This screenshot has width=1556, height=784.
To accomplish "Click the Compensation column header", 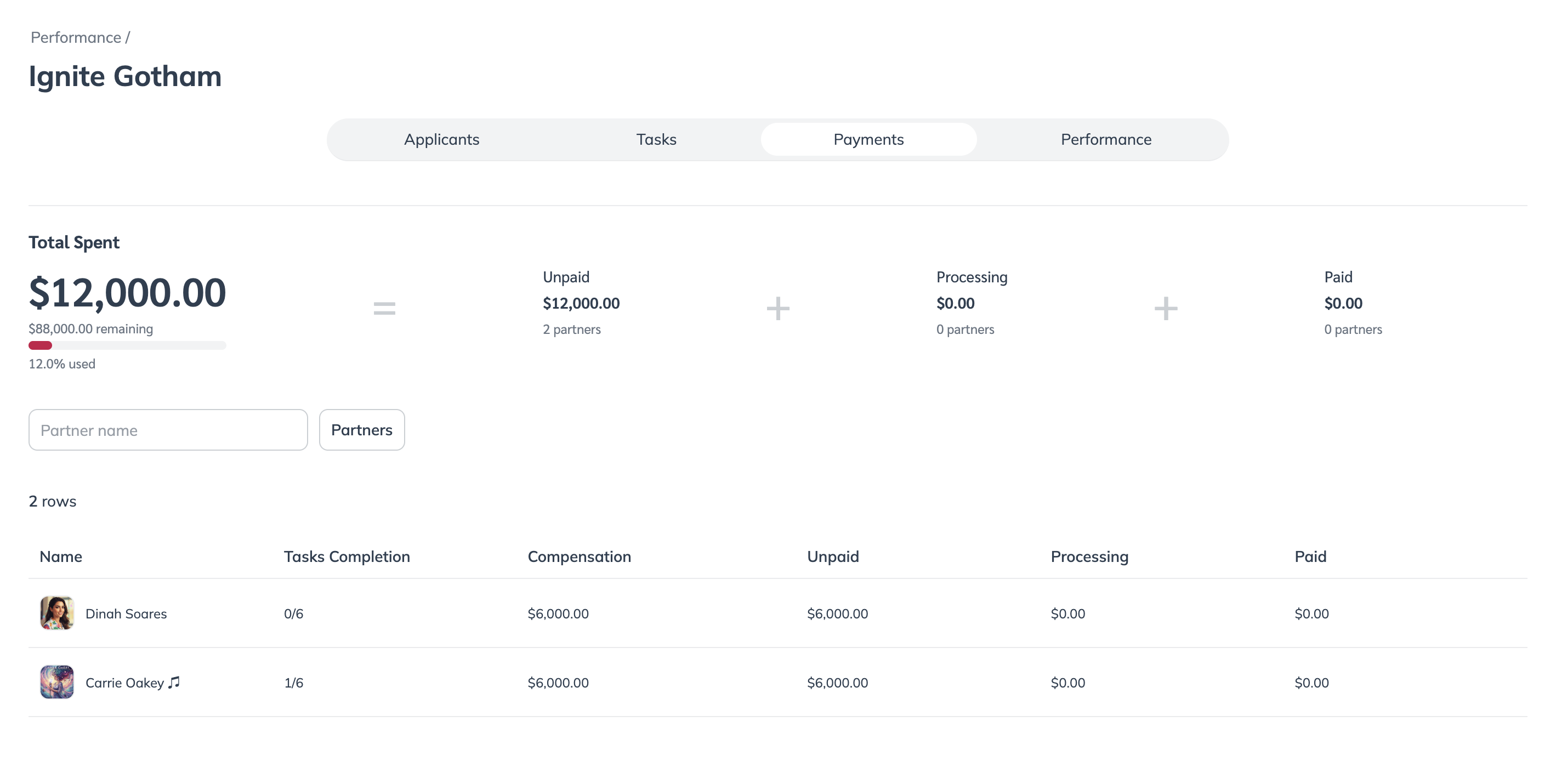I will (578, 556).
